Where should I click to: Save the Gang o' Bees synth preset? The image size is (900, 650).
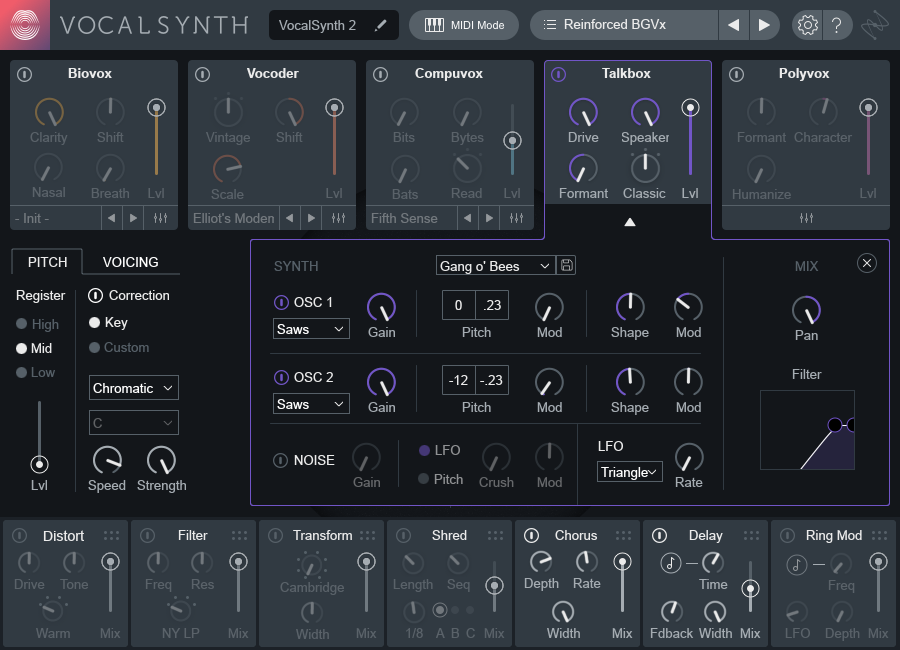click(x=567, y=265)
